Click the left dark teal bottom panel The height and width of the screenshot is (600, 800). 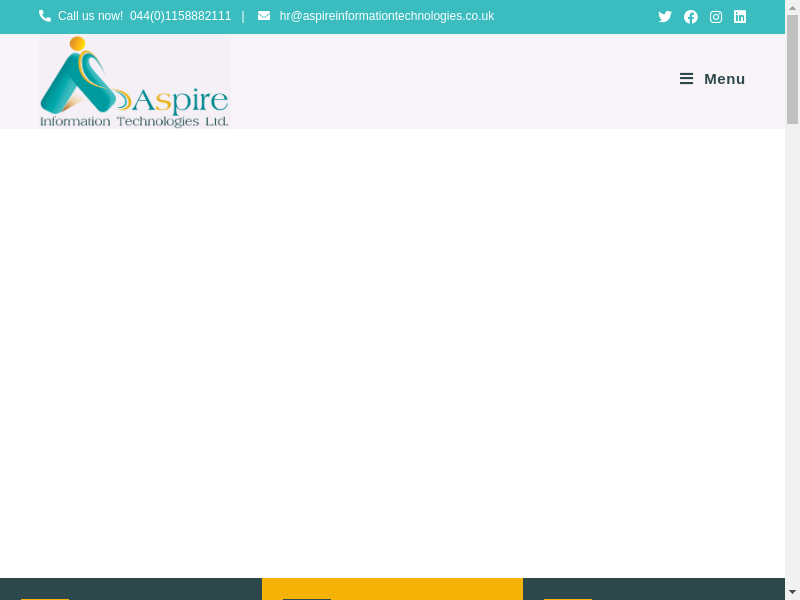130,589
